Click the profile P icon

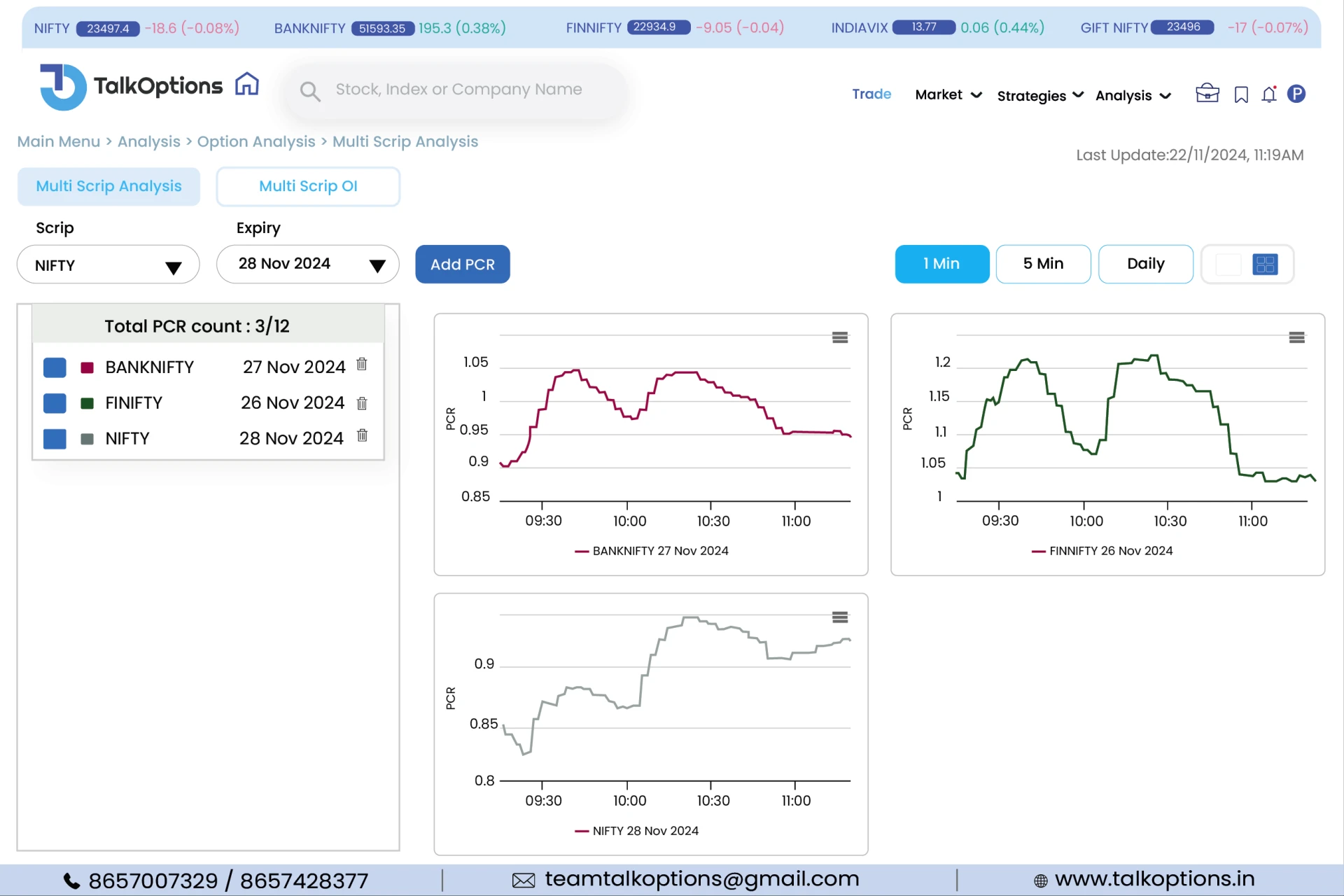1297,94
